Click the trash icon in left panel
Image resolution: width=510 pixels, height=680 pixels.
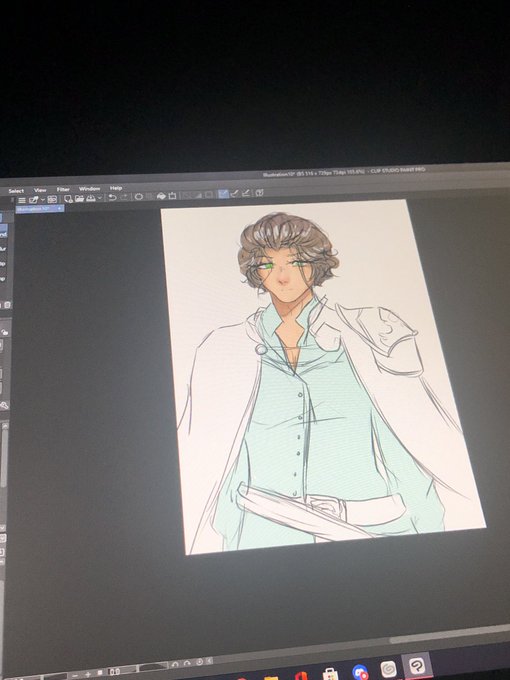[x=7, y=305]
